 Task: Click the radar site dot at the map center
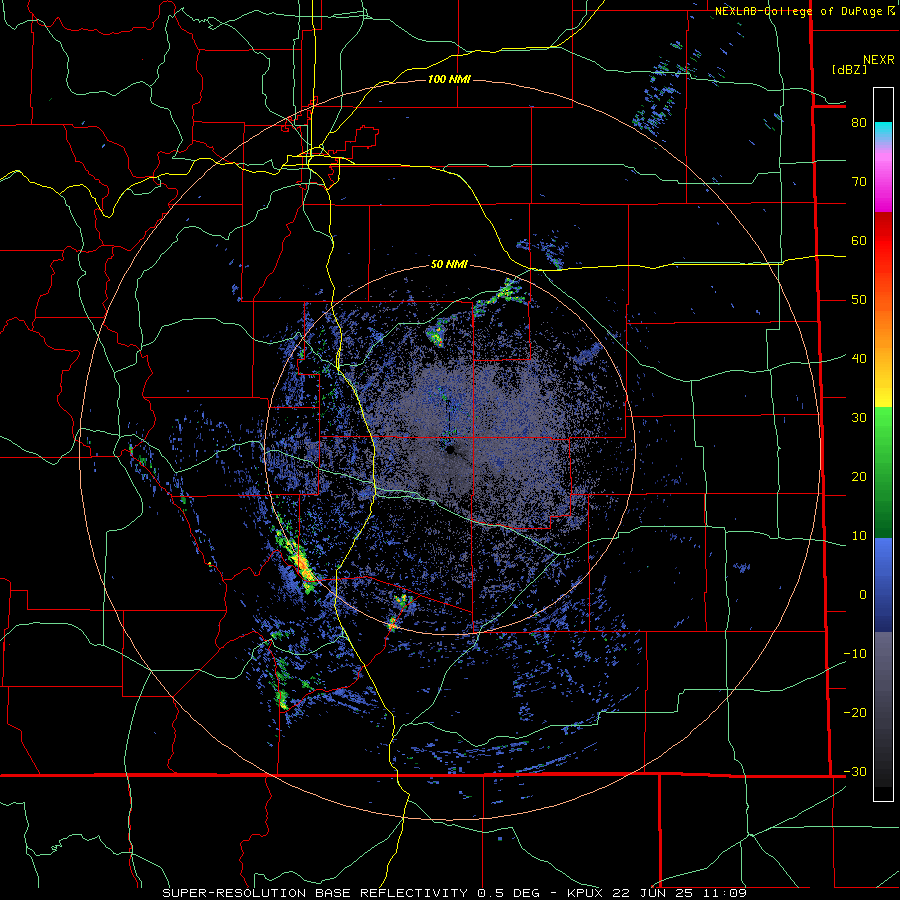click(x=449, y=449)
